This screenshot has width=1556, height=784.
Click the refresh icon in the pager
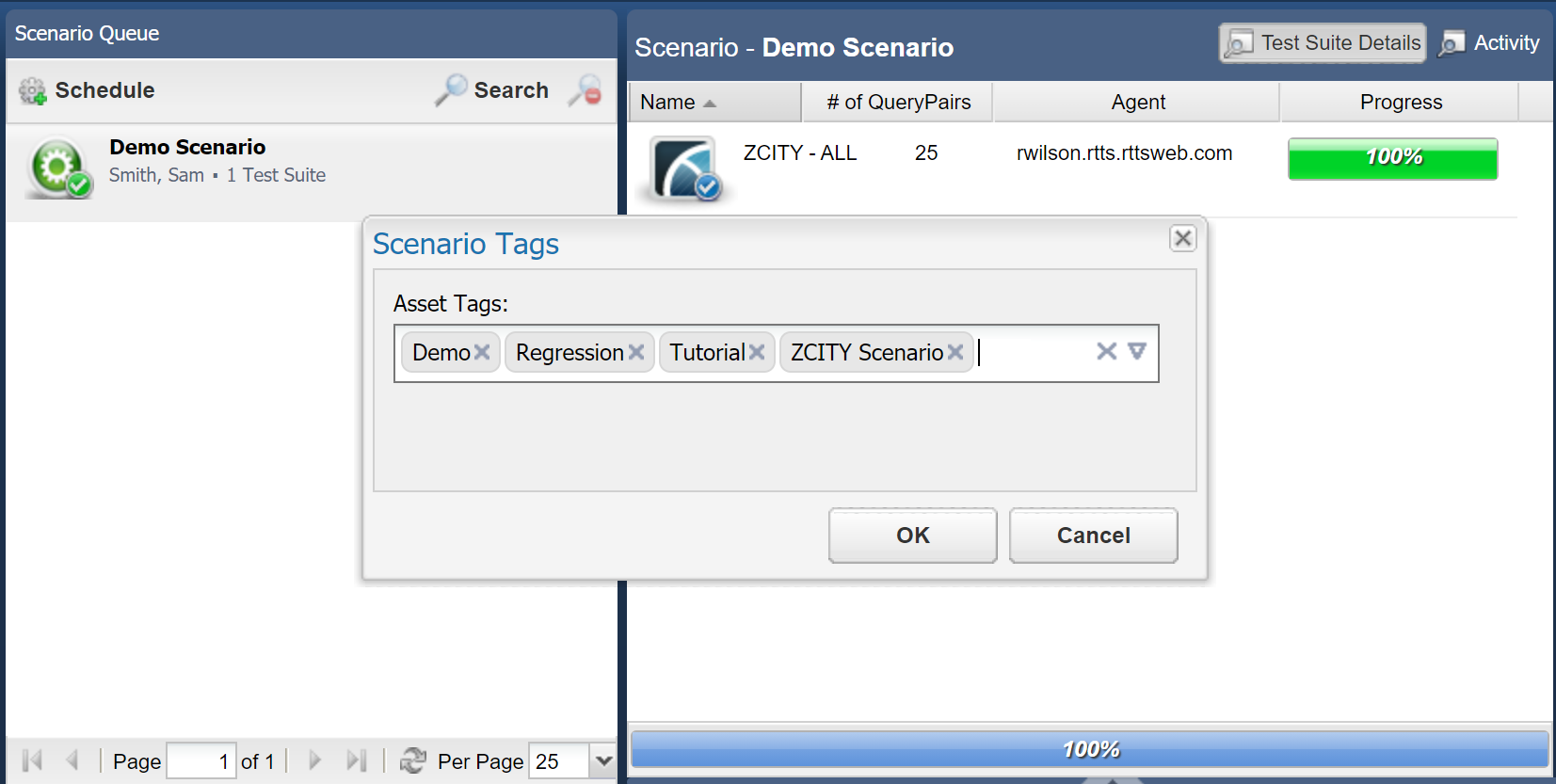click(x=413, y=760)
